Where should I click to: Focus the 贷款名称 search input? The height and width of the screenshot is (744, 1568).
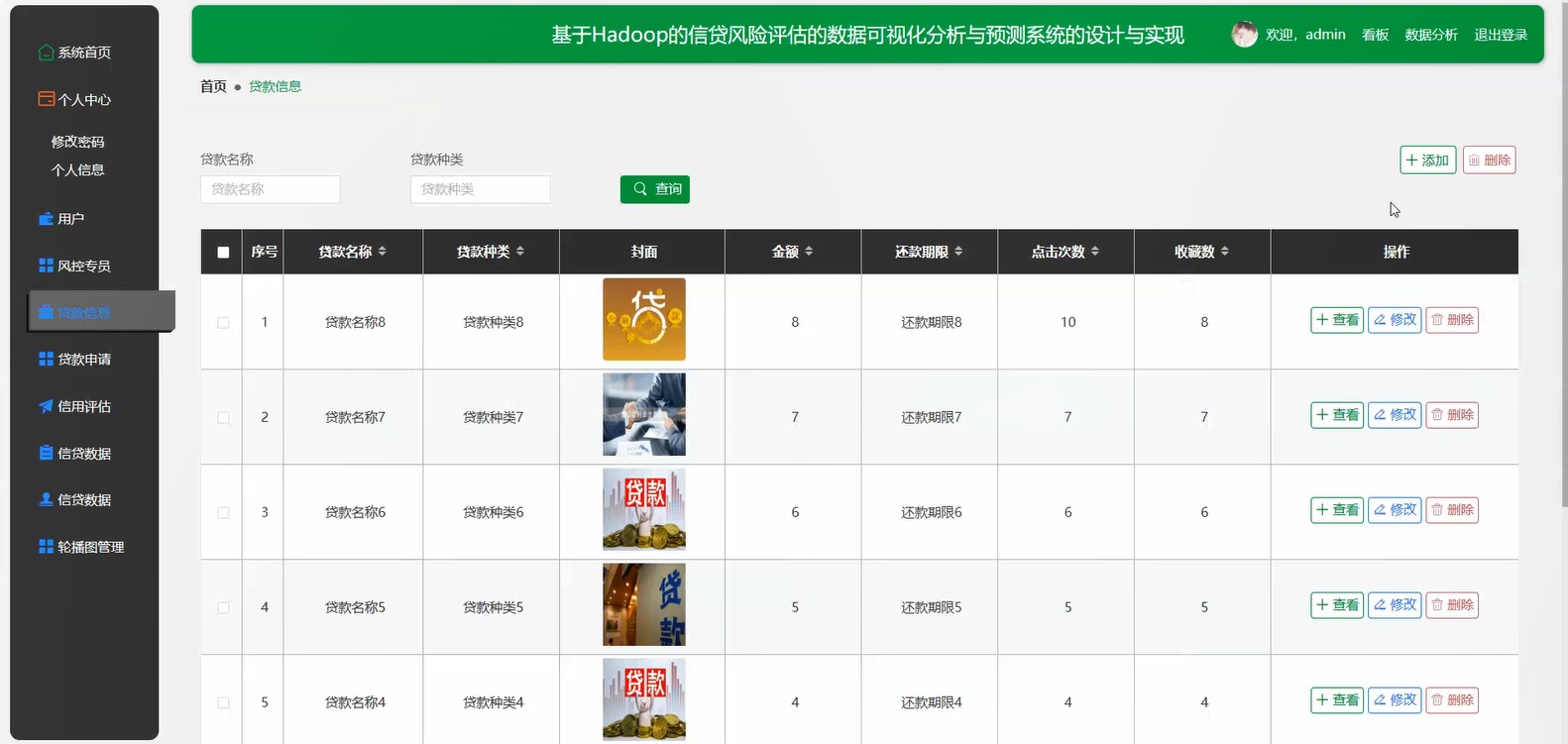pyautogui.click(x=271, y=189)
